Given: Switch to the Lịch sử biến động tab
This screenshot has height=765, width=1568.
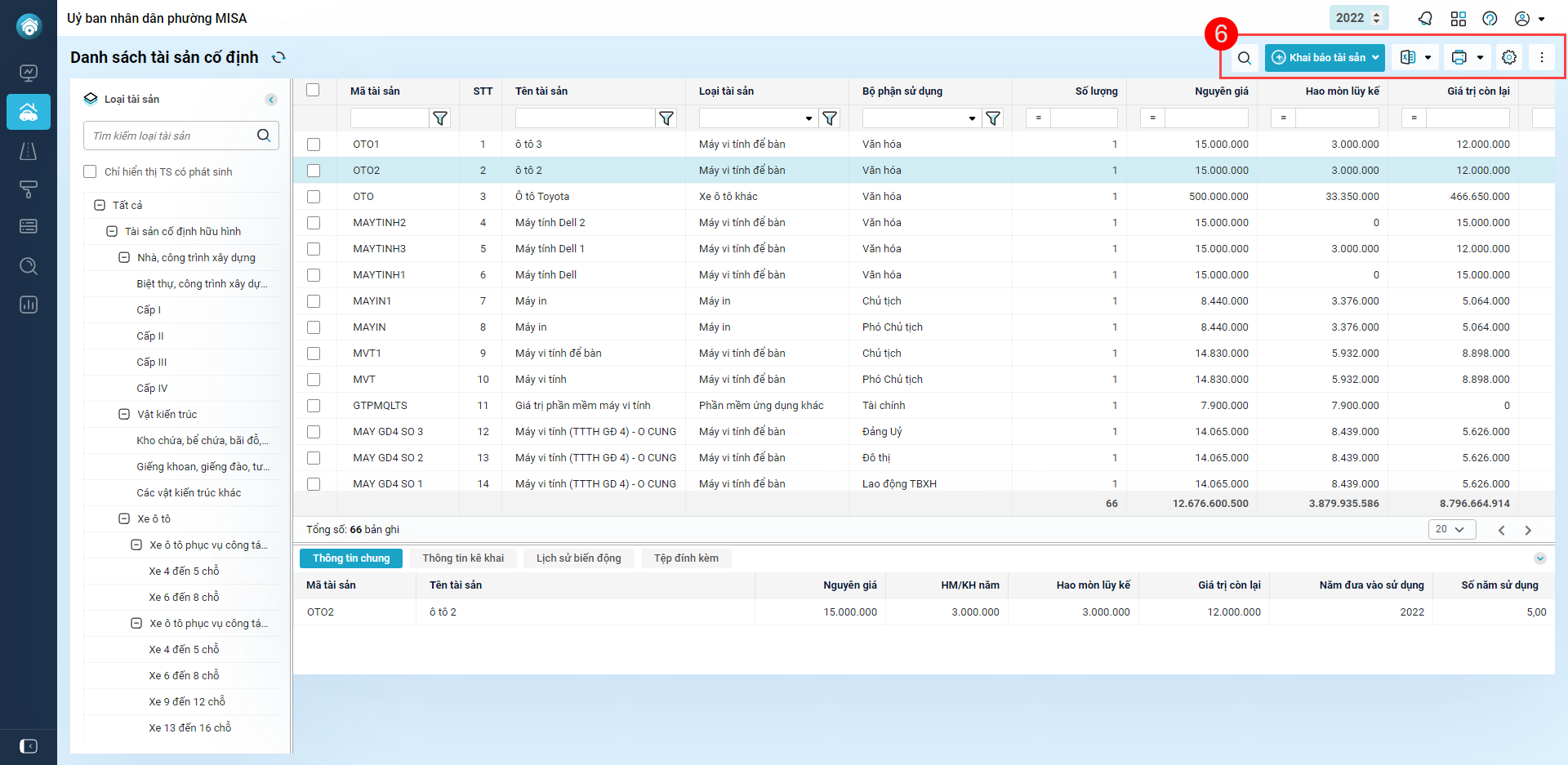Looking at the screenshot, I should (579, 558).
